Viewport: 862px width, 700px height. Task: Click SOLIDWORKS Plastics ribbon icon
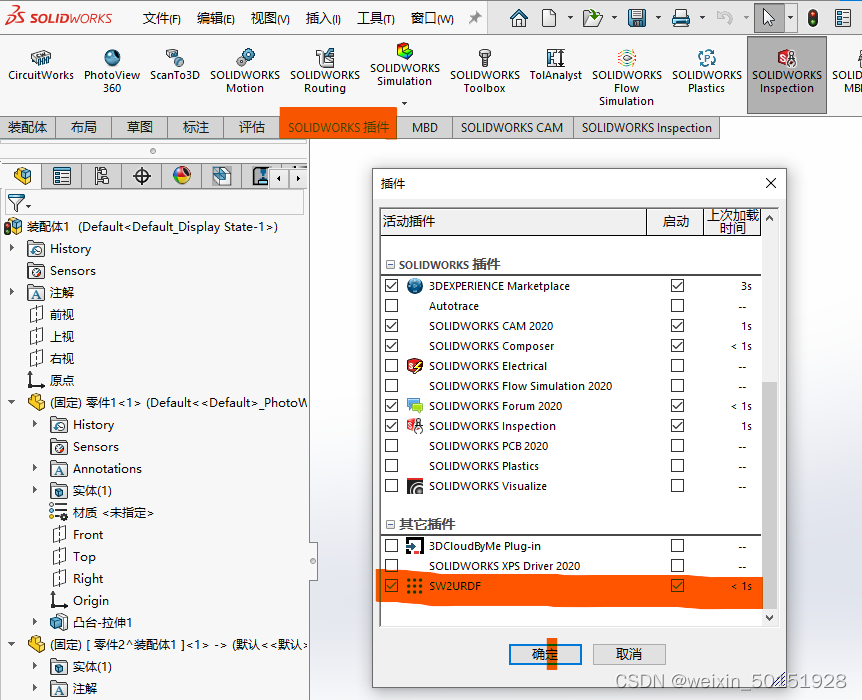(x=706, y=71)
